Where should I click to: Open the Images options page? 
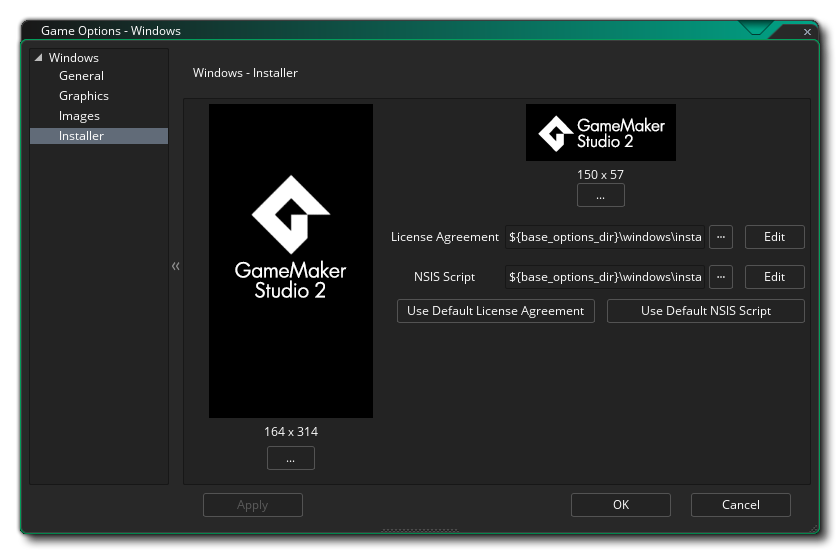(79, 116)
